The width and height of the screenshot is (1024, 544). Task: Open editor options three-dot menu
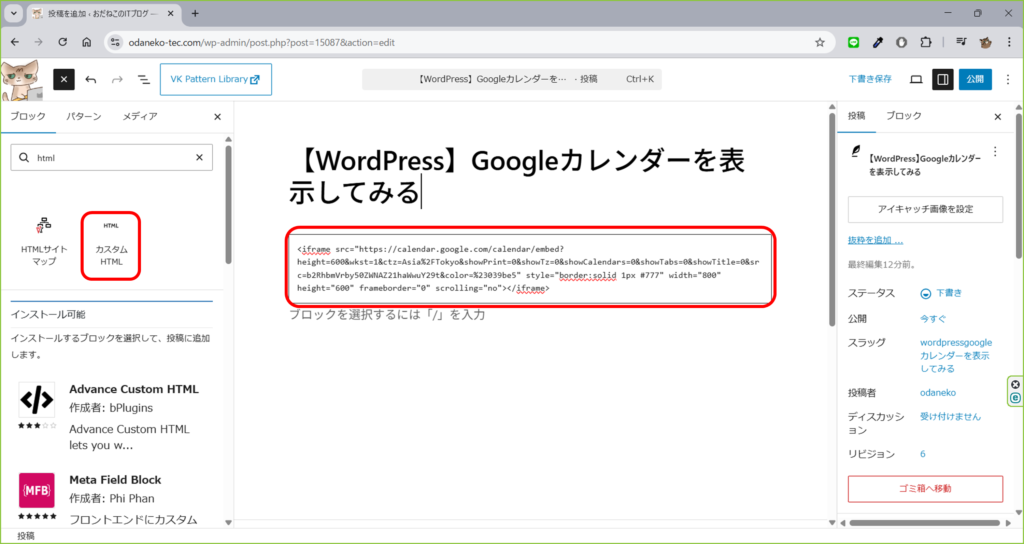coord(1006,80)
